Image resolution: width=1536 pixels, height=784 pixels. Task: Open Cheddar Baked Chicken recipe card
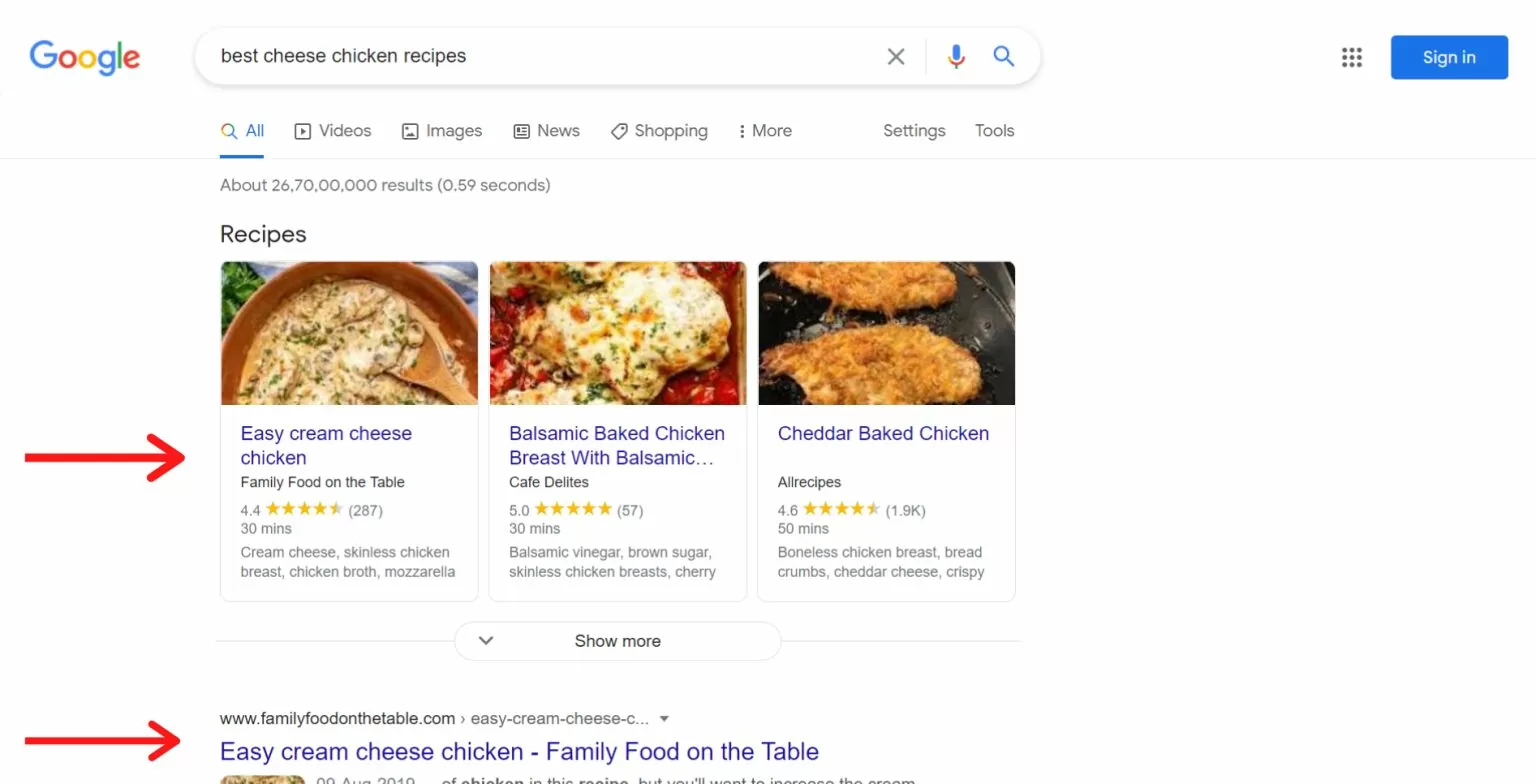[x=883, y=434]
